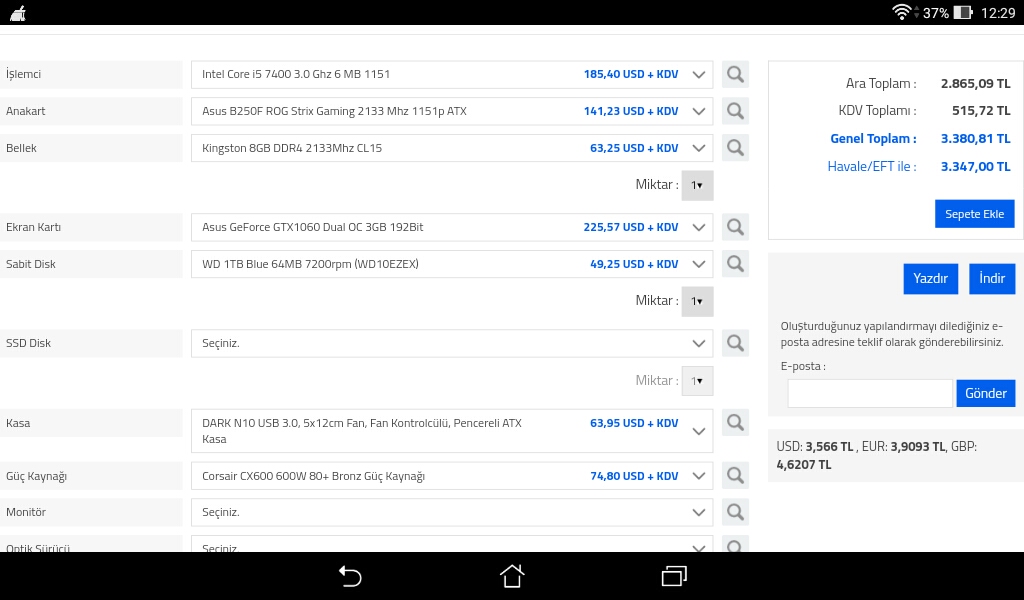Change Miktar quantity under SSD Disk row
1024x600 pixels.
pos(697,381)
